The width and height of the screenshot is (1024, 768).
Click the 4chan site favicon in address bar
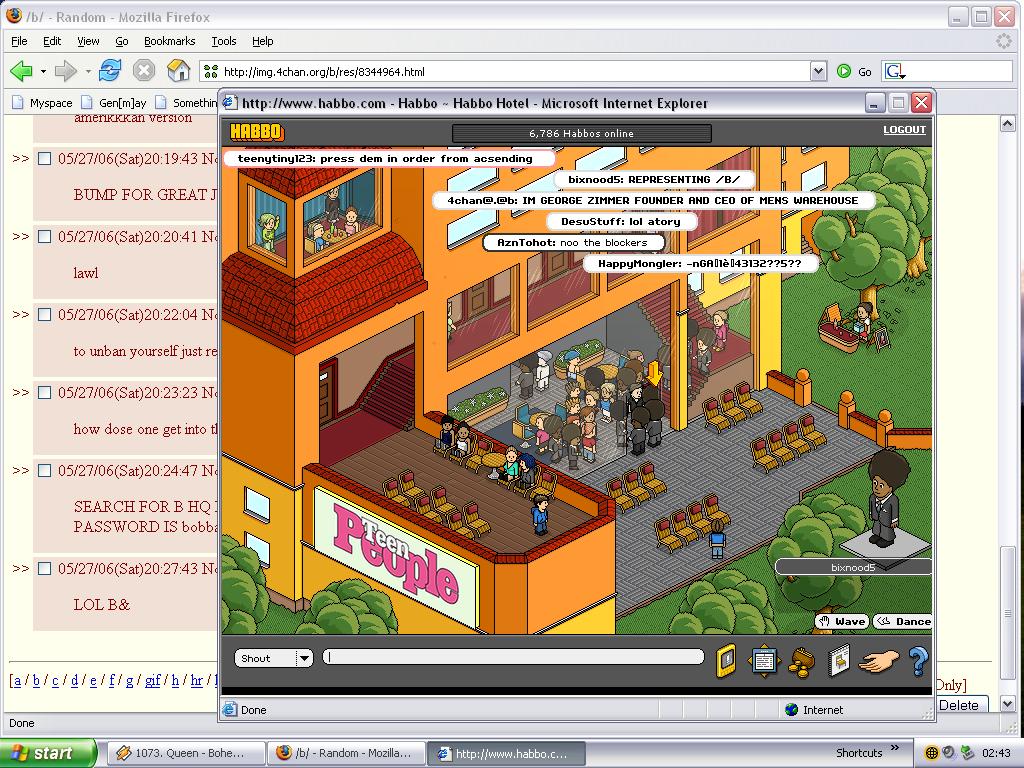[210, 71]
